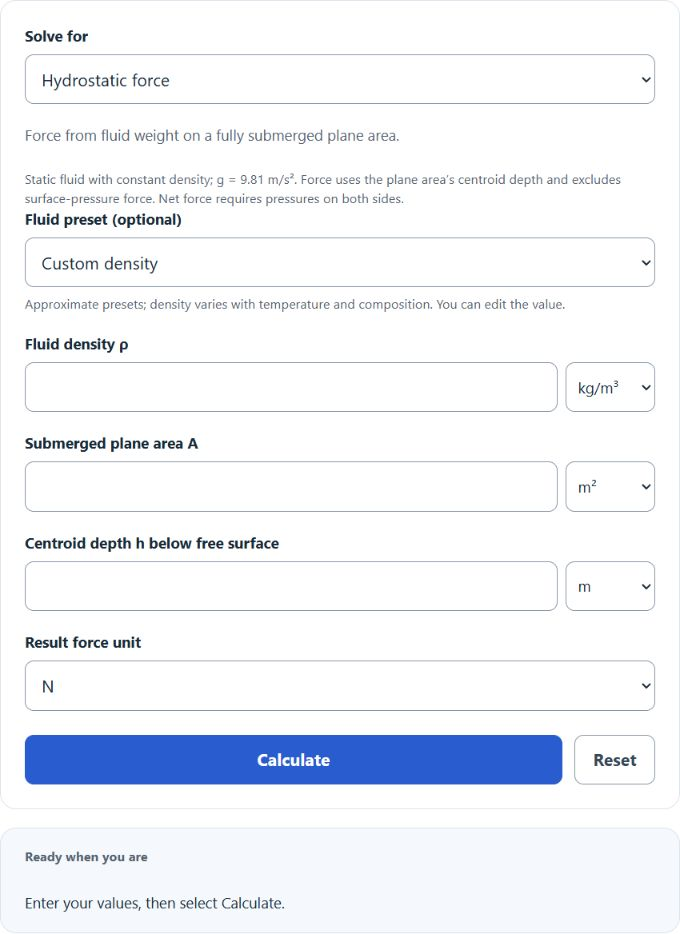
Task: Click the chevron on Result force unit selector
Action: point(646,686)
